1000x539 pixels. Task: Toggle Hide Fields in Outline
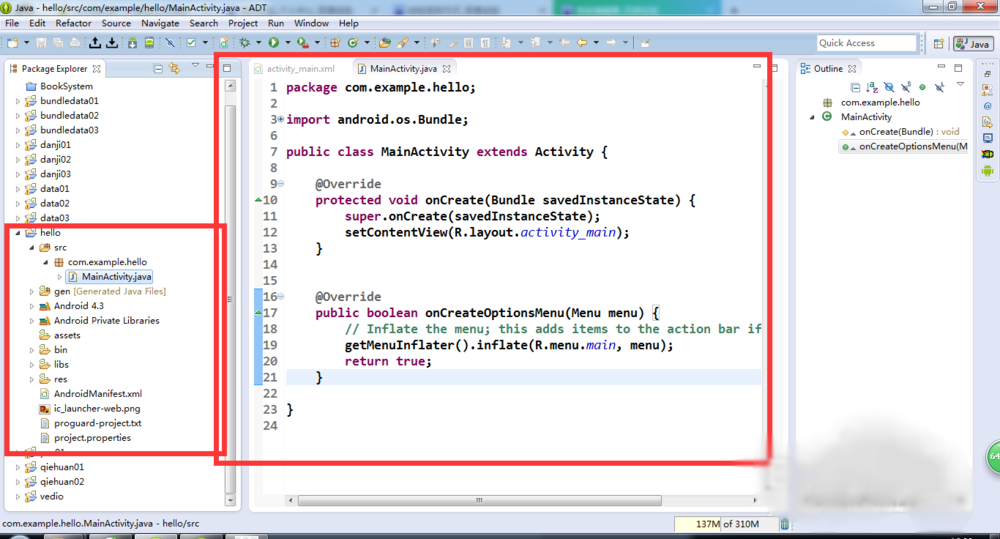889,87
